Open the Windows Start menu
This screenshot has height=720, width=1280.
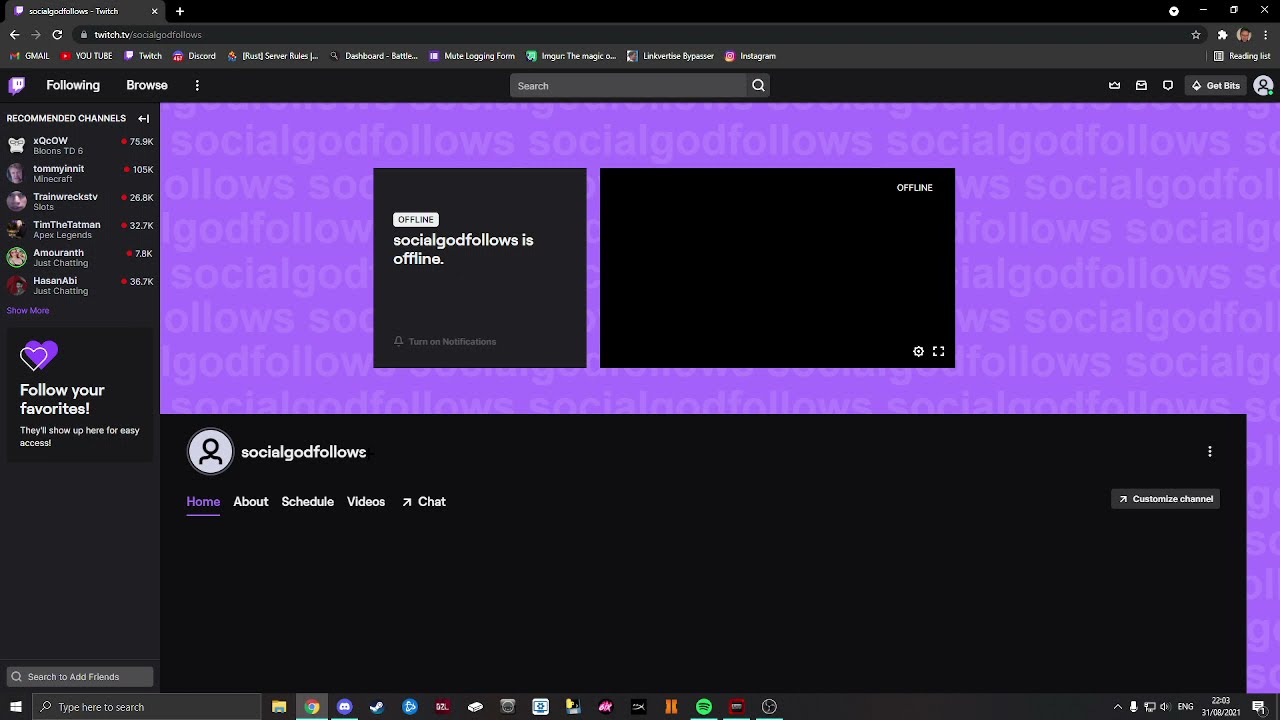click(16, 707)
